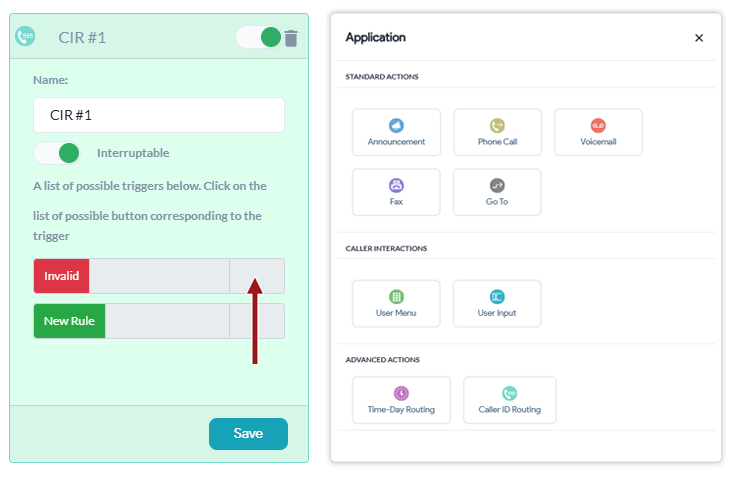Select the Go To action
This screenshot has height=479, width=734.
click(x=497, y=192)
